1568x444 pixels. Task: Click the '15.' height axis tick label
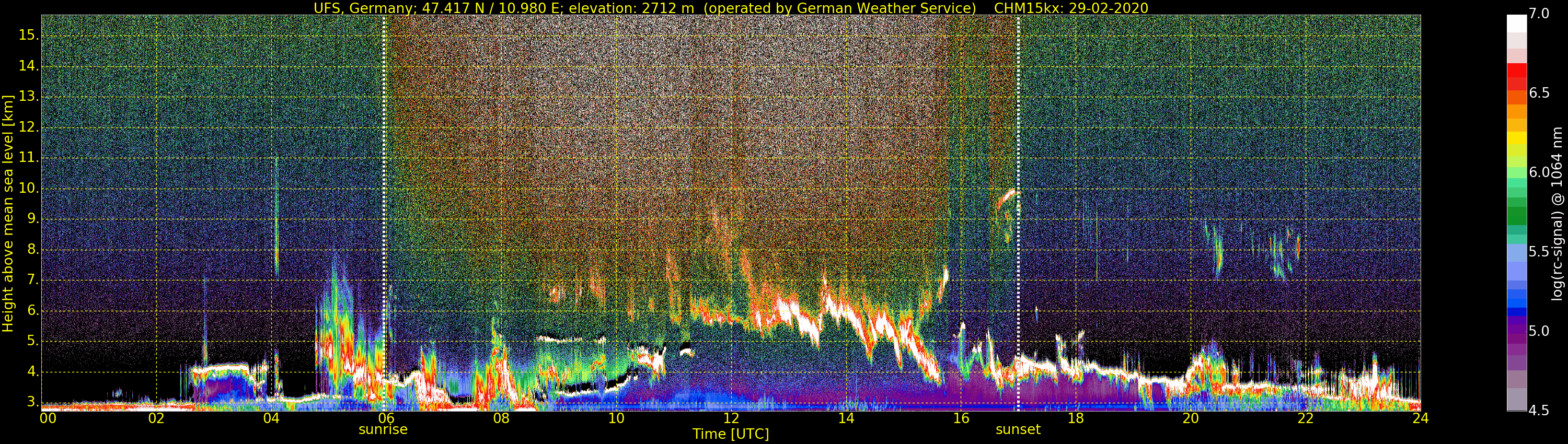coord(29,36)
